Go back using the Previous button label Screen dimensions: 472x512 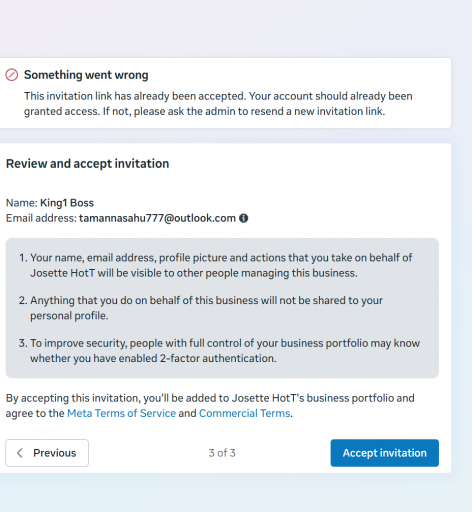pyautogui.click(x=55, y=453)
